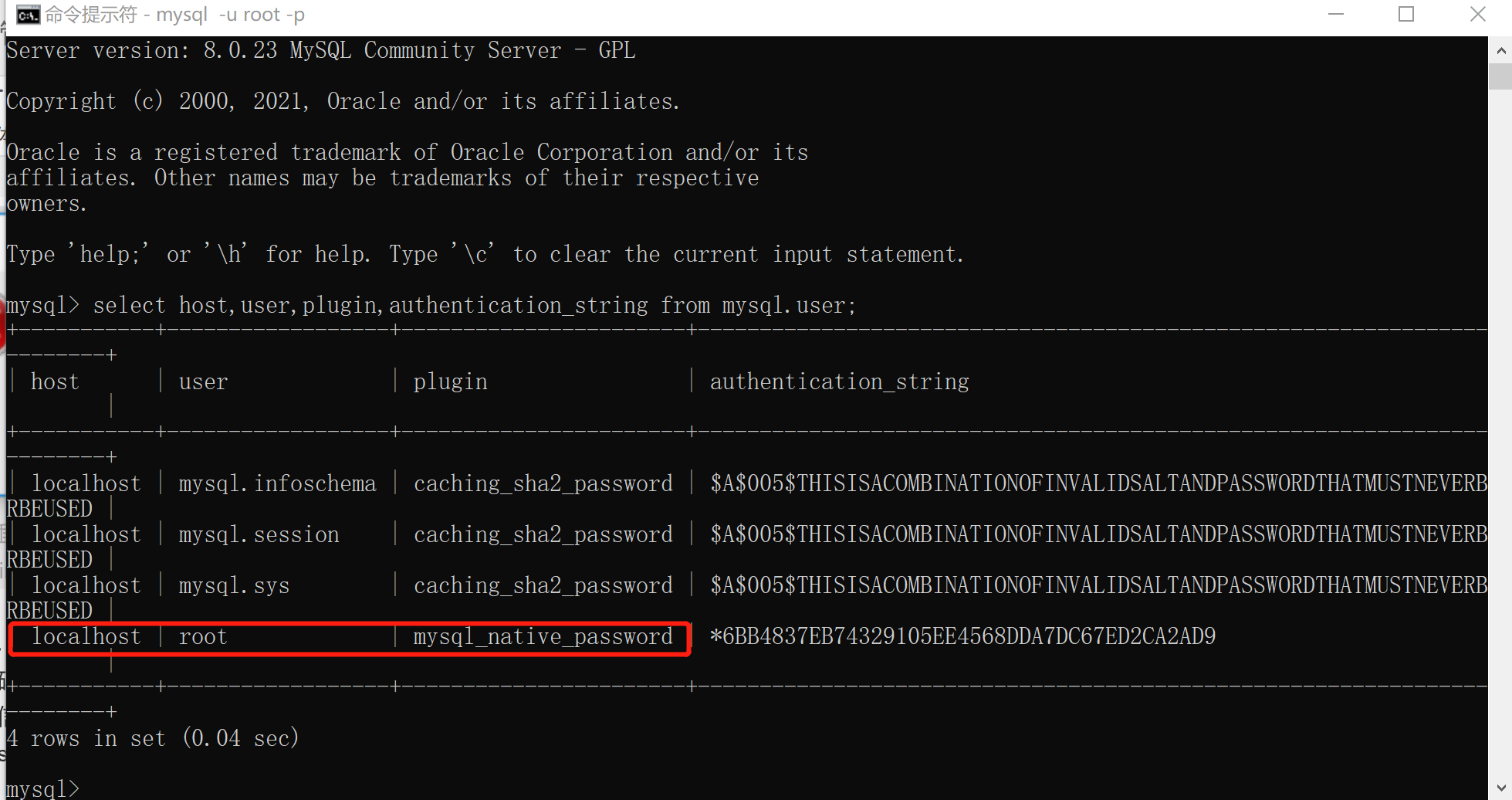Maximize the command prompt window
This screenshot has height=800, width=1512.
pos(1406,15)
